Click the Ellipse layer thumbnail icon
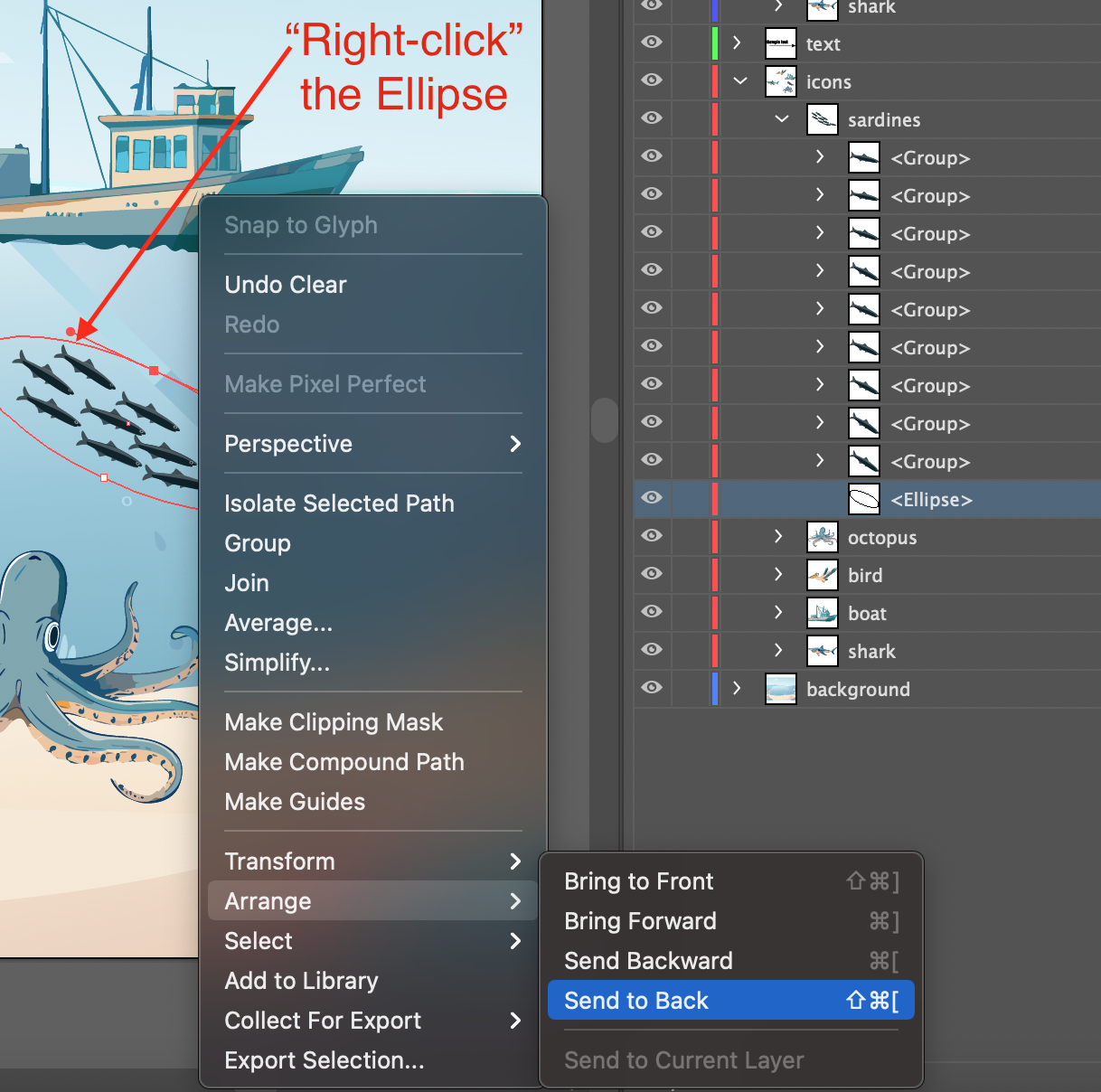 (x=863, y=499)
